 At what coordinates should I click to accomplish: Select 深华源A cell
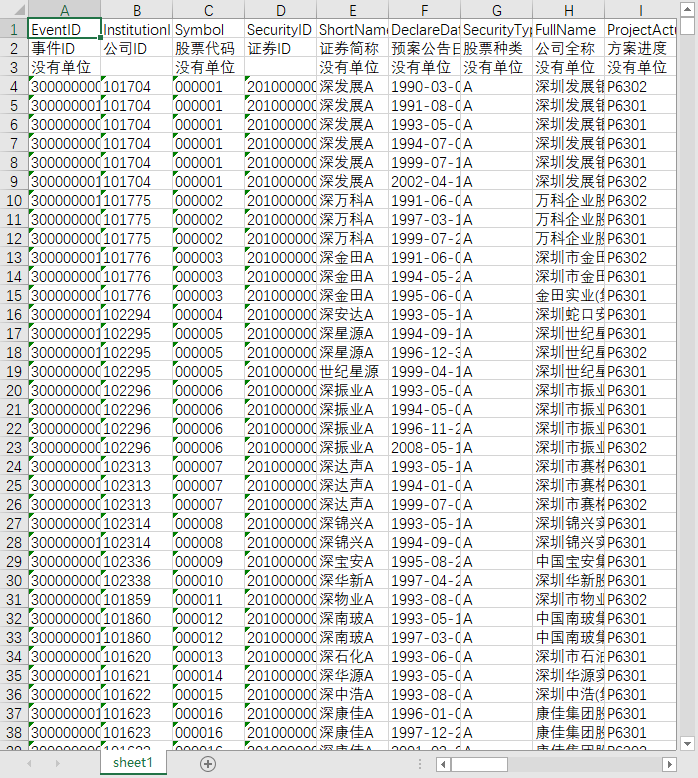(x=353, y=675)
